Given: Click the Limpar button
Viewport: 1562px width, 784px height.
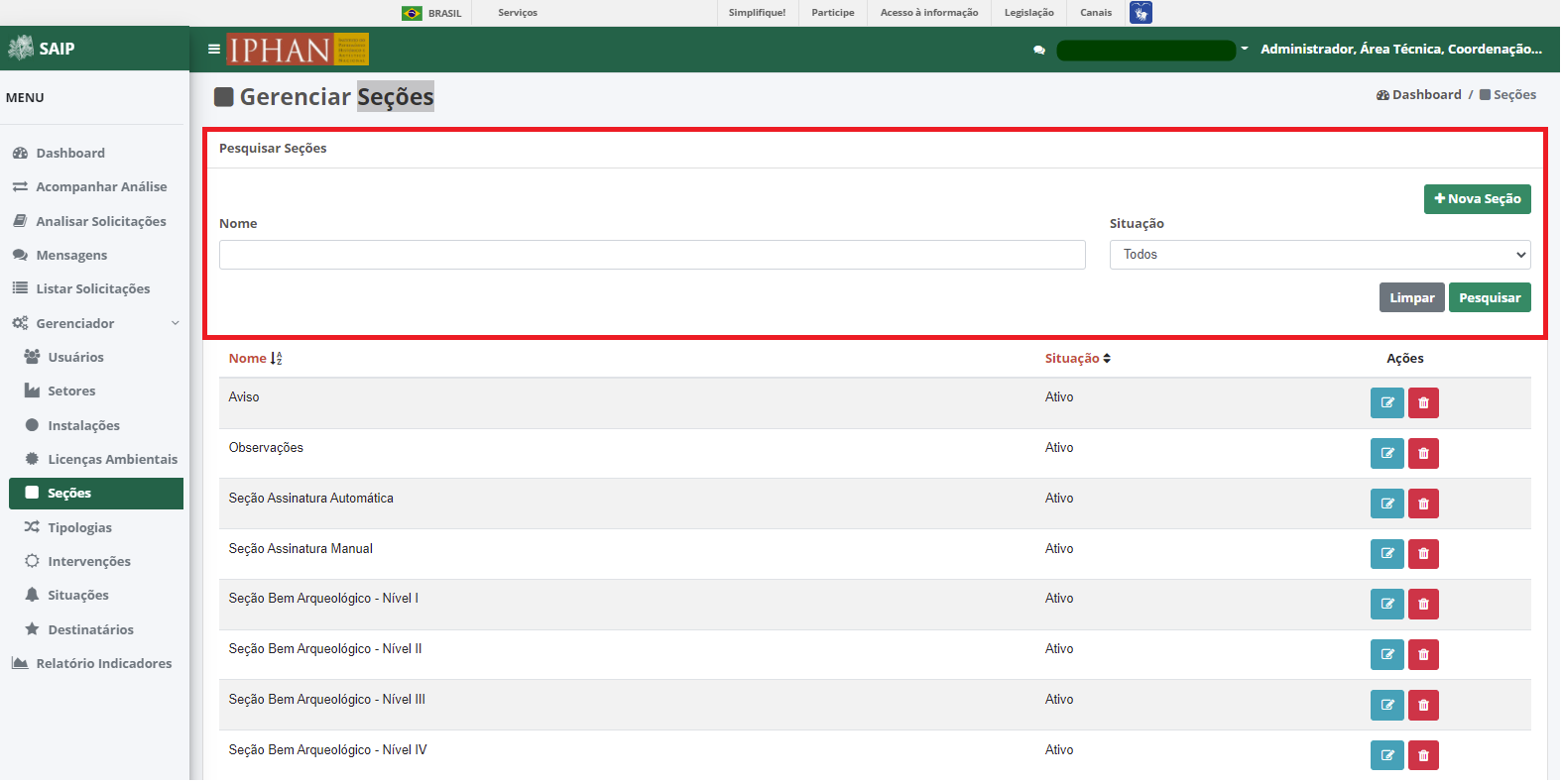Looking at the screenshot, I should pyautogui.click(x=1411, y=298).
